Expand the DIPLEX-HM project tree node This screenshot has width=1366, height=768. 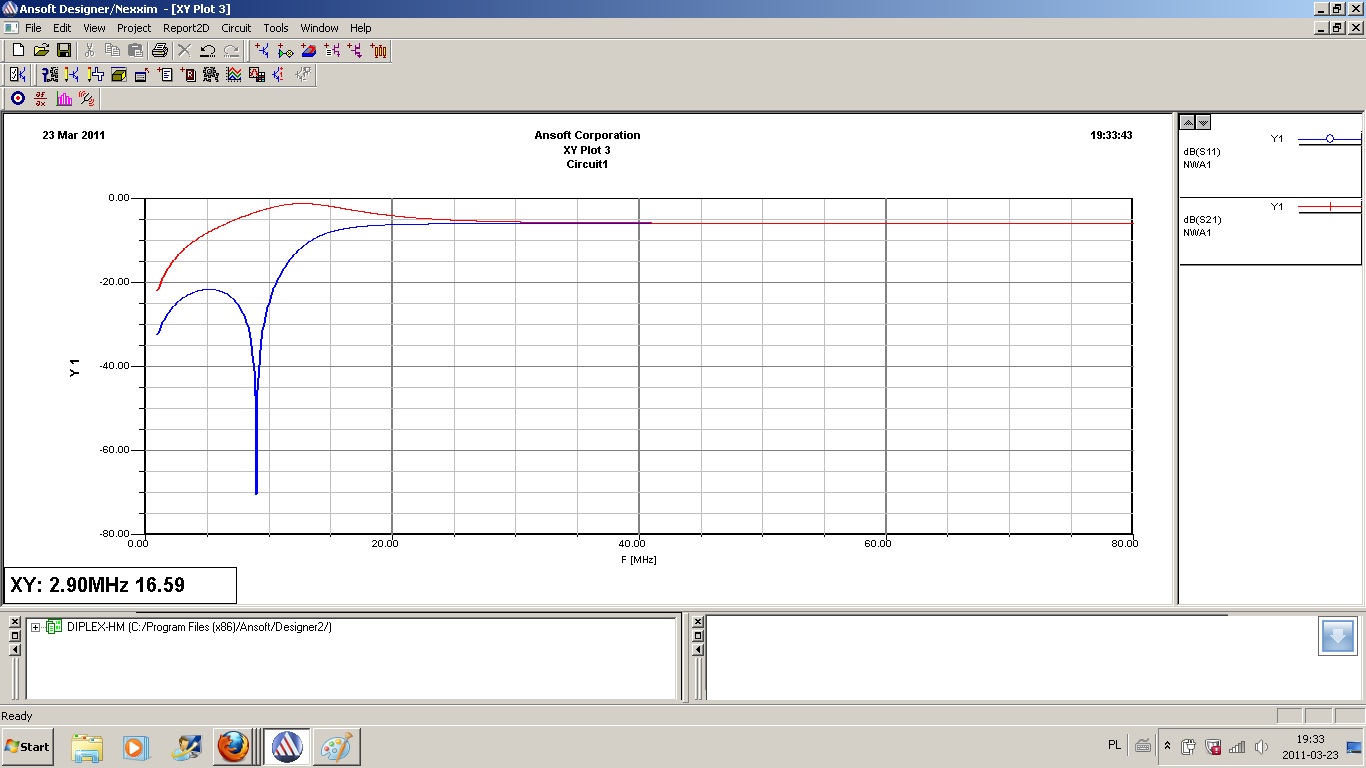[x=36, y=627]
